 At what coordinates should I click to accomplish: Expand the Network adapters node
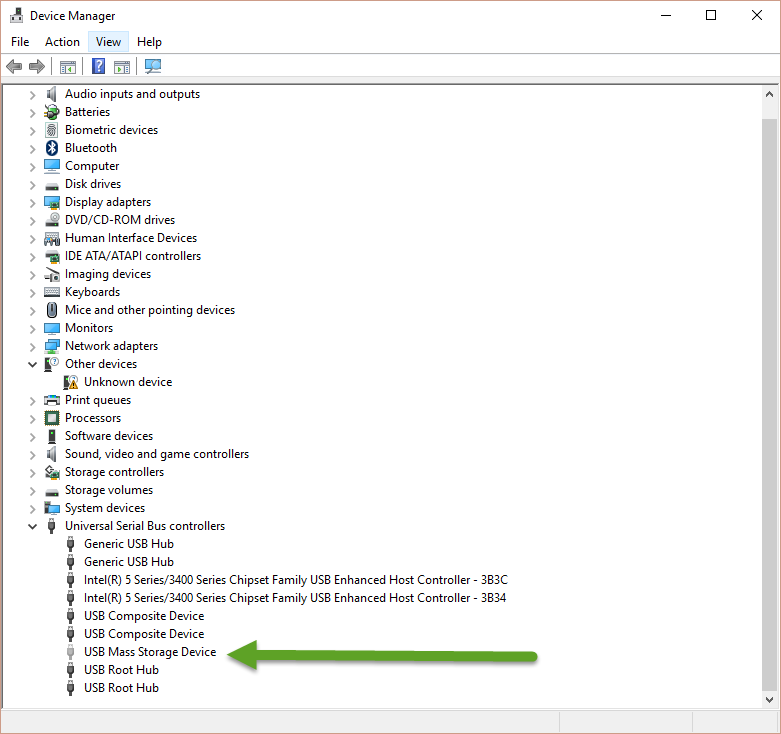[x=32, y=347]
